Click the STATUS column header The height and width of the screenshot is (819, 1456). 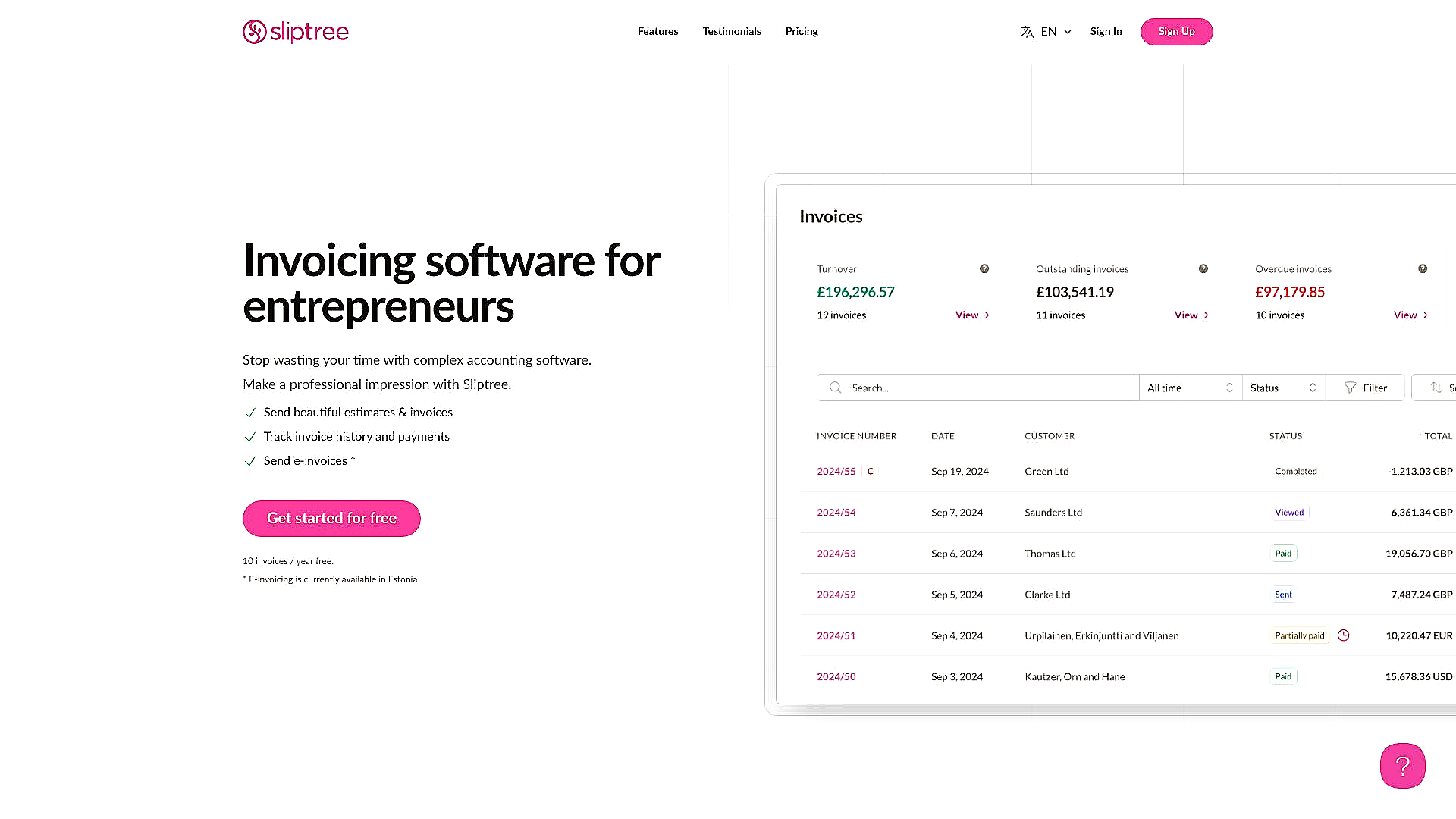(x=1285, y=436)
